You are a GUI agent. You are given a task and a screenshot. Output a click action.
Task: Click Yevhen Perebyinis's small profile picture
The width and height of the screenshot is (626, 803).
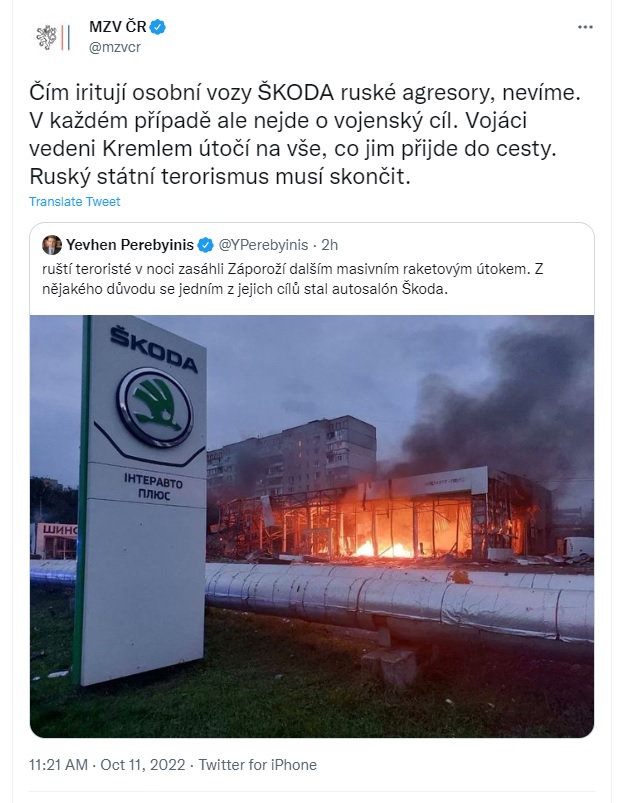click(52, 245)
